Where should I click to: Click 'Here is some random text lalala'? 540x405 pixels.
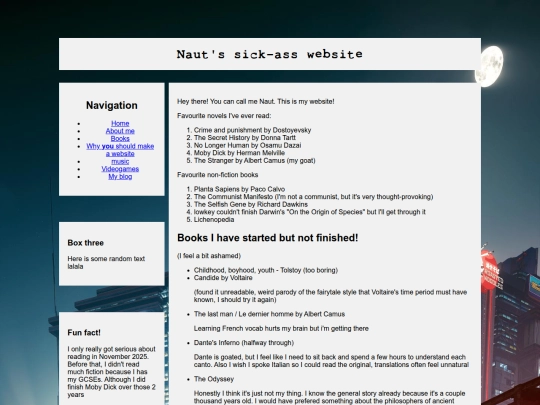[x=106, y=262]
